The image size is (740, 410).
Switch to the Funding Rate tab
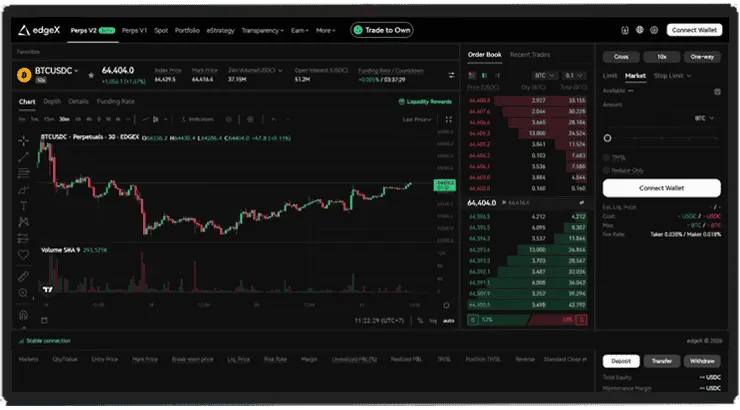pyautogui.click(x=116, y=101)
